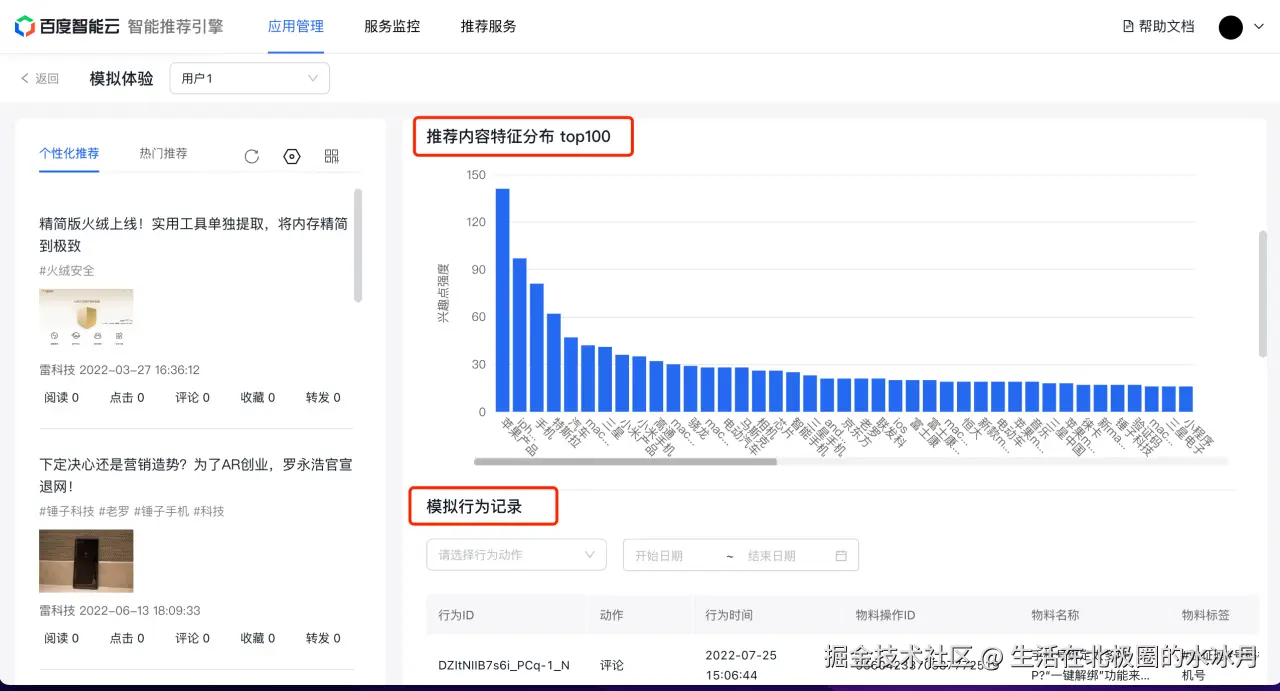This screenshot has width=1280, height=691.
Task: Open the 用户1 user dropdown
Action: 250,78
